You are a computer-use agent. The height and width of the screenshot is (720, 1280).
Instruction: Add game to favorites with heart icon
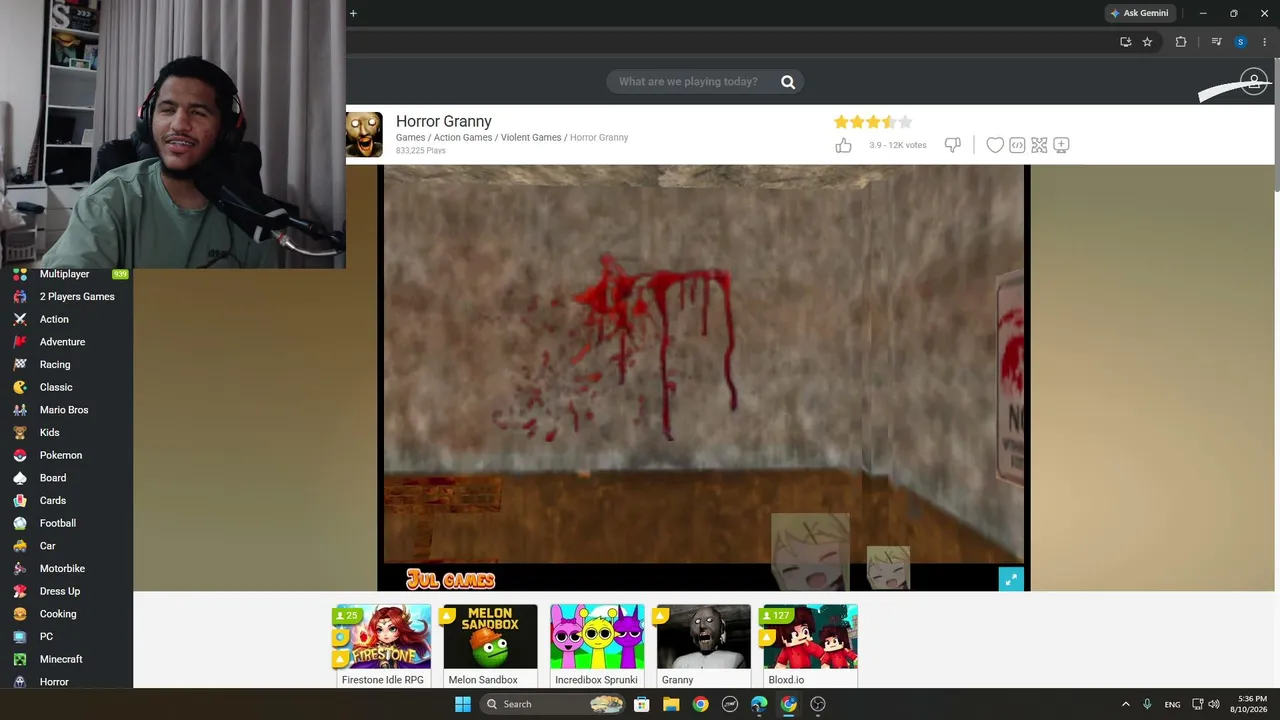(995, 145)
